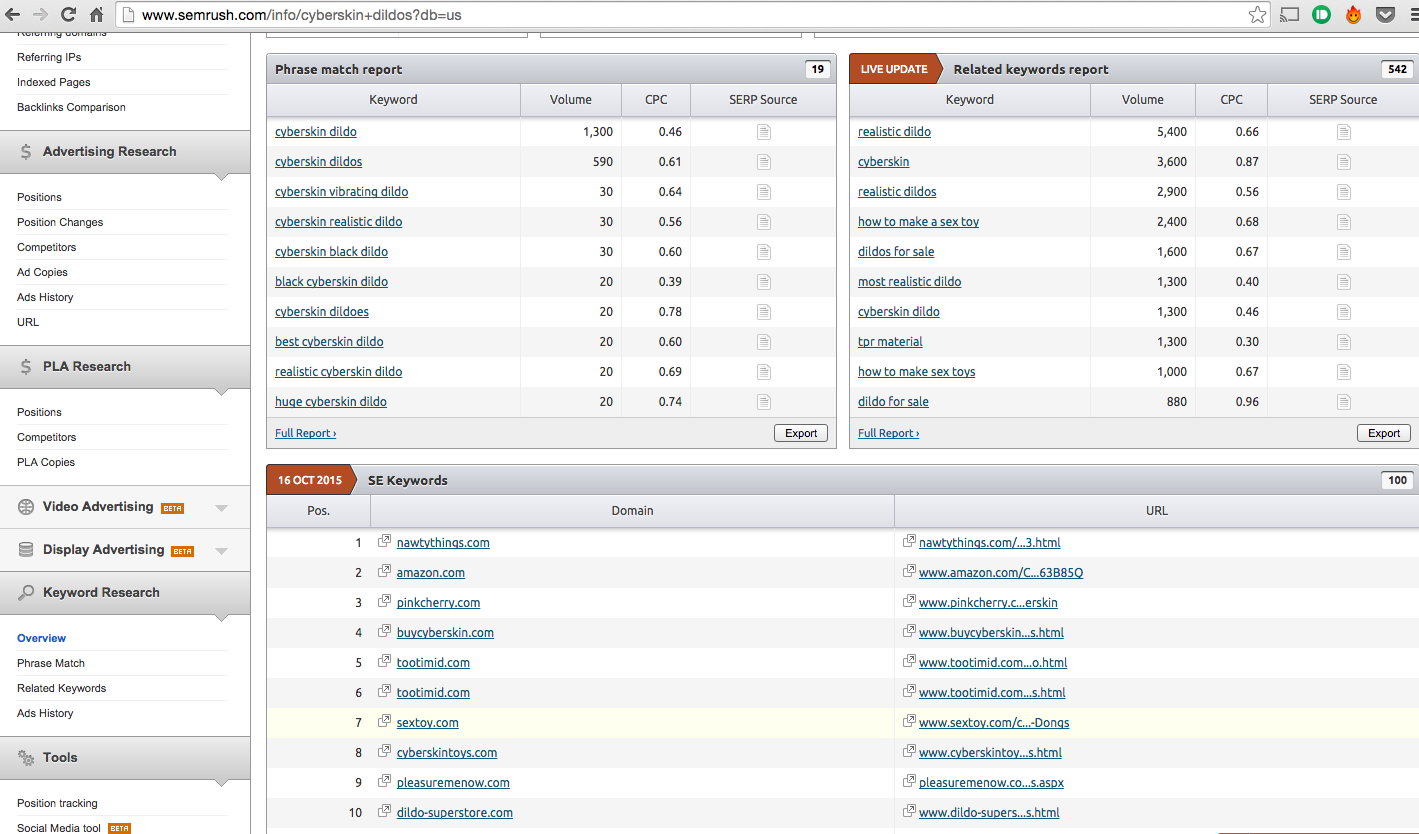Open Position tracking under Tools

pyautogui.click(x=57, y=803)
